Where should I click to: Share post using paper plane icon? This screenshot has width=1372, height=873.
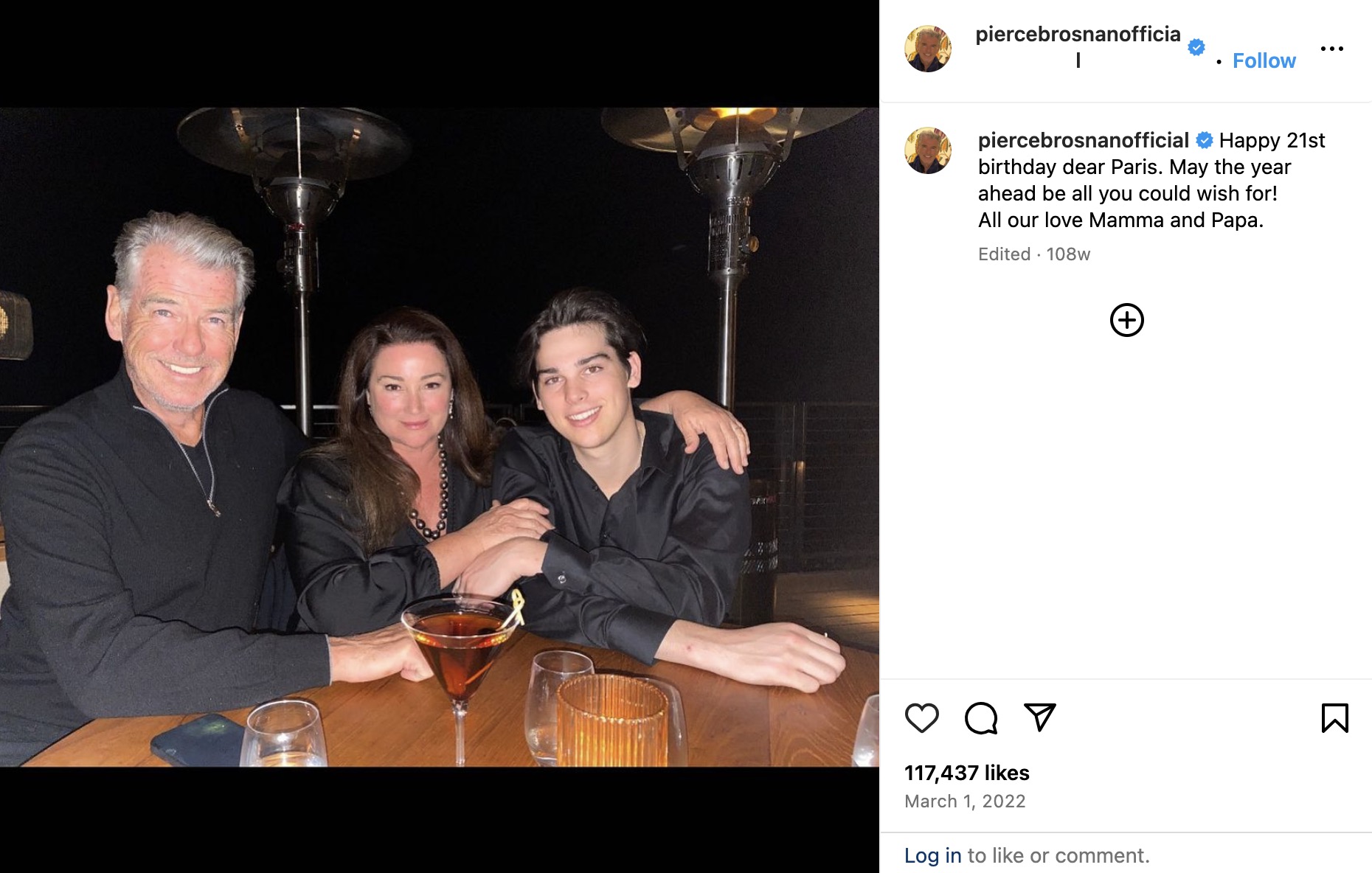pyautogui.click(x=1039, y=717)
